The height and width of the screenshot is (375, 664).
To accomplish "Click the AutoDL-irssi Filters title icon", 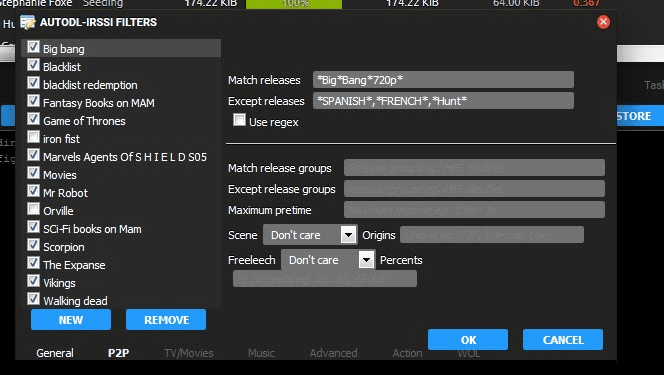I will tap(28, 22).
